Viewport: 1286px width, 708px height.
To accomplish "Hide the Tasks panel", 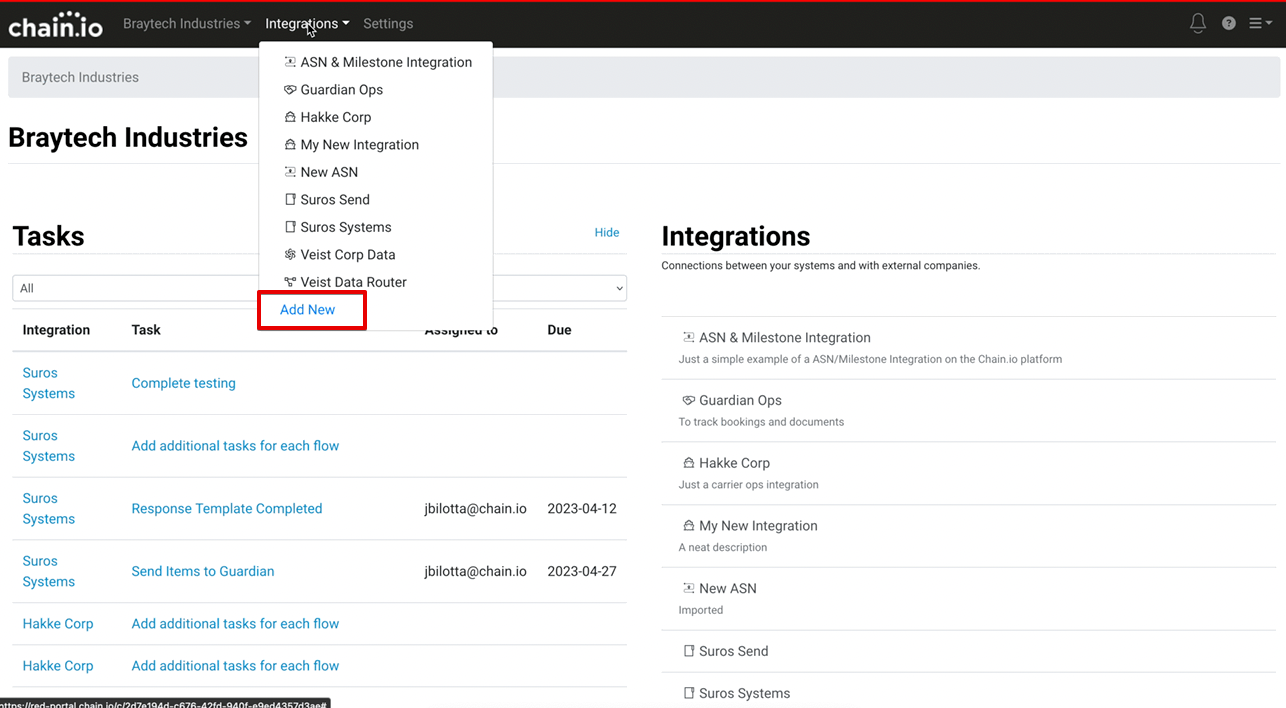I will 607,232.
